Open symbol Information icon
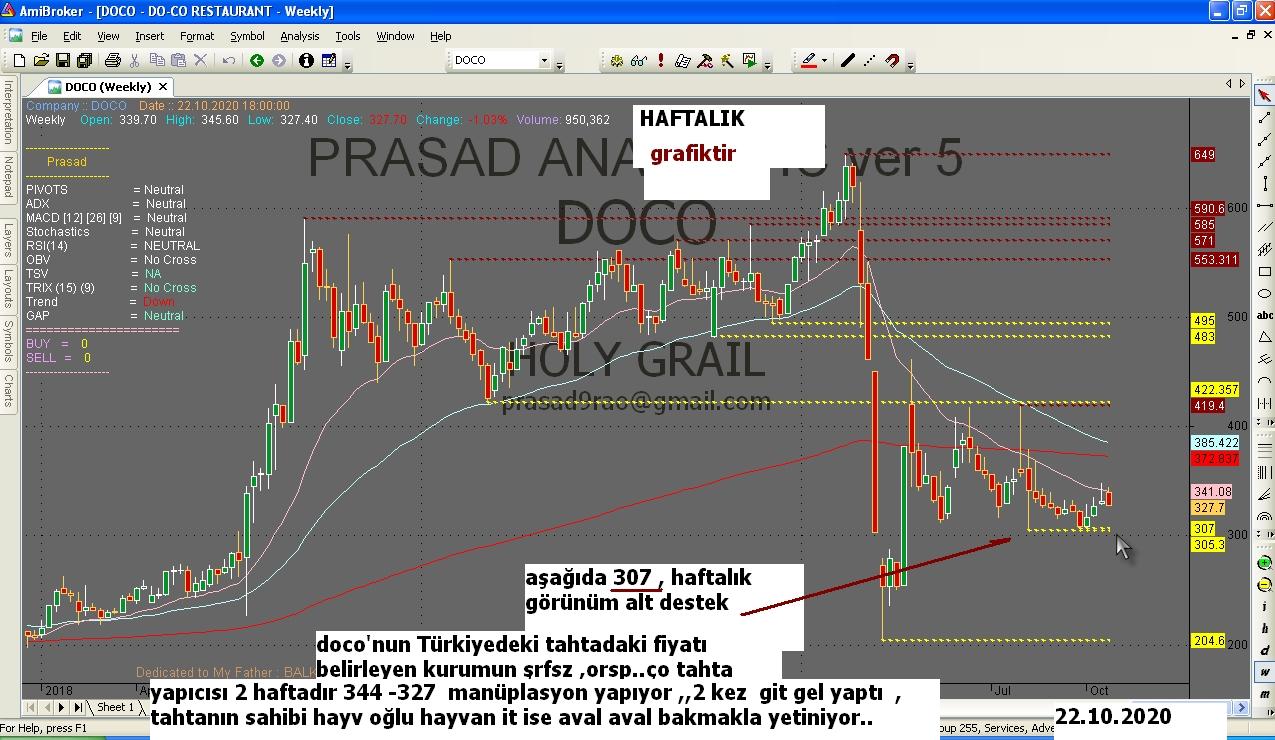Image resolution: width=1275 pixels, height=740 pixels. (306, 61)
